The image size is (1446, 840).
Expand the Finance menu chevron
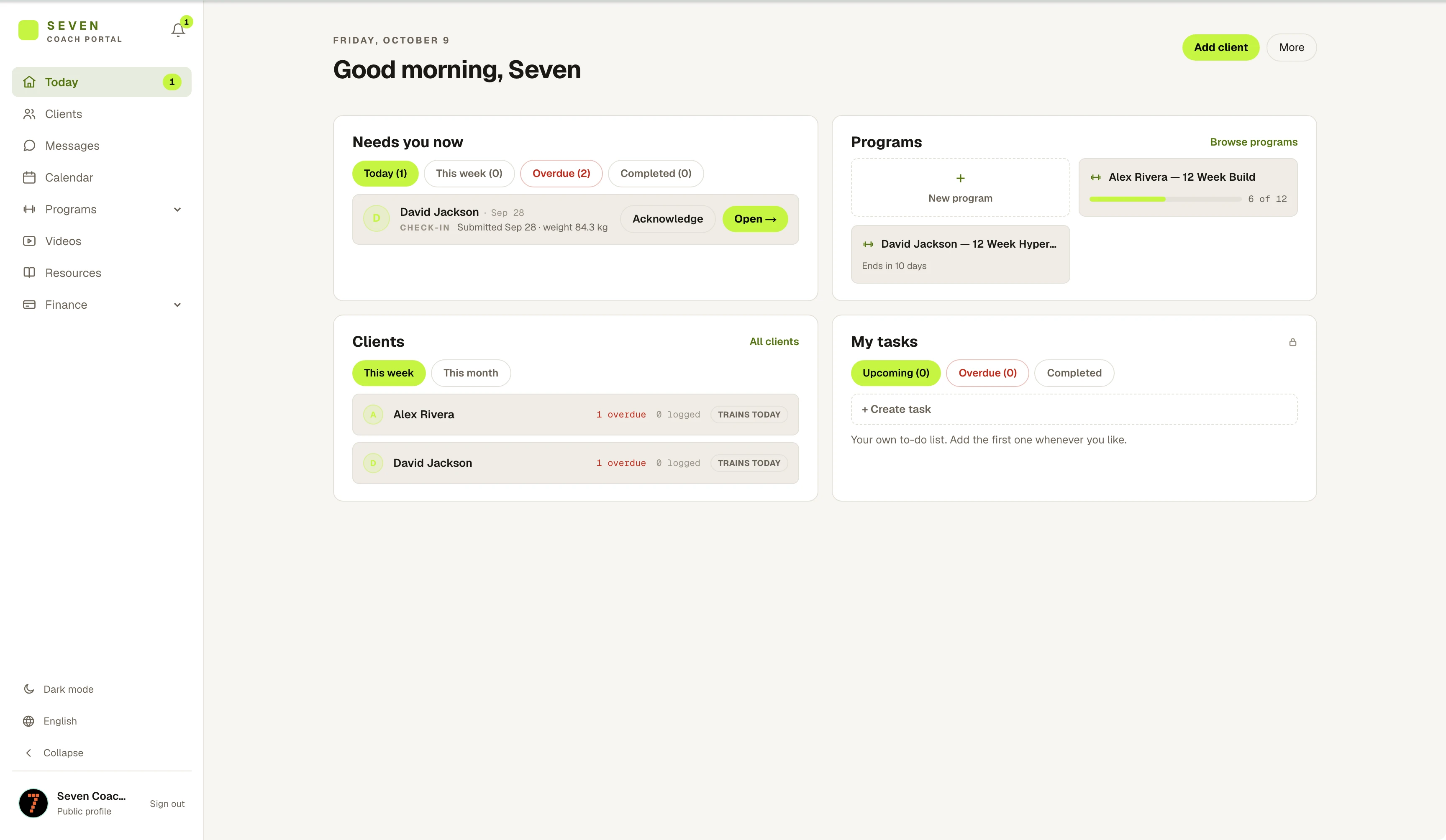[177, 305]
